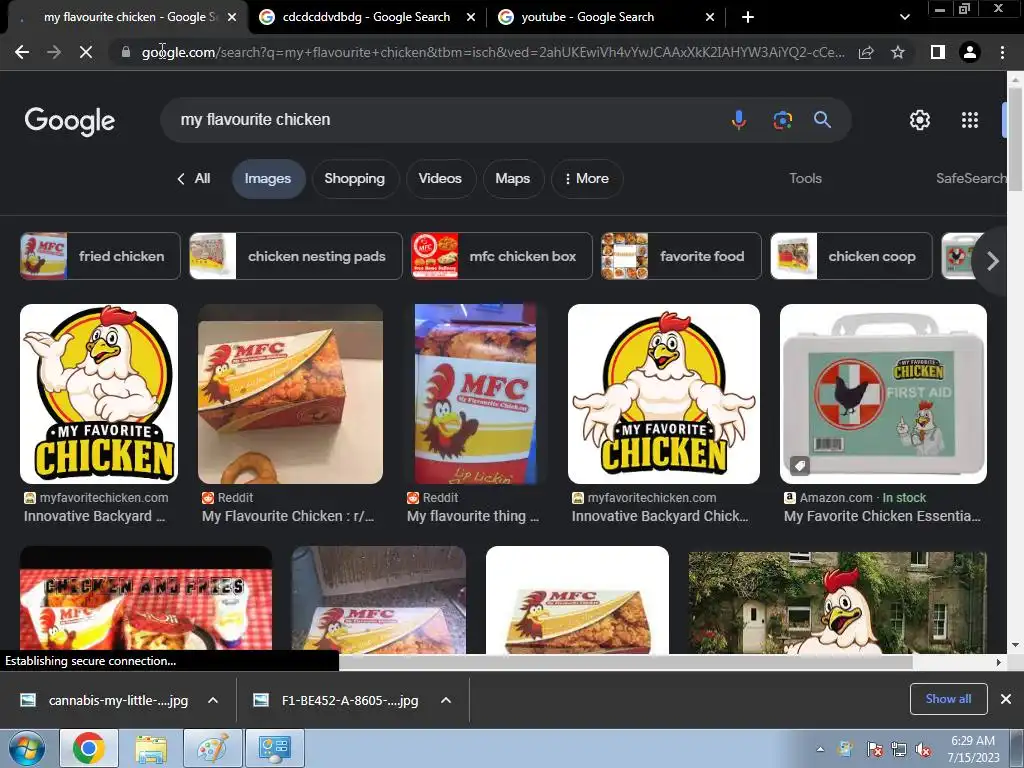Image resolution: width=1024 pixels, height=768 pixels.
Task: Open cartoon chicken by stone house image
Action: pyautogui.click(x=837, y=602)
